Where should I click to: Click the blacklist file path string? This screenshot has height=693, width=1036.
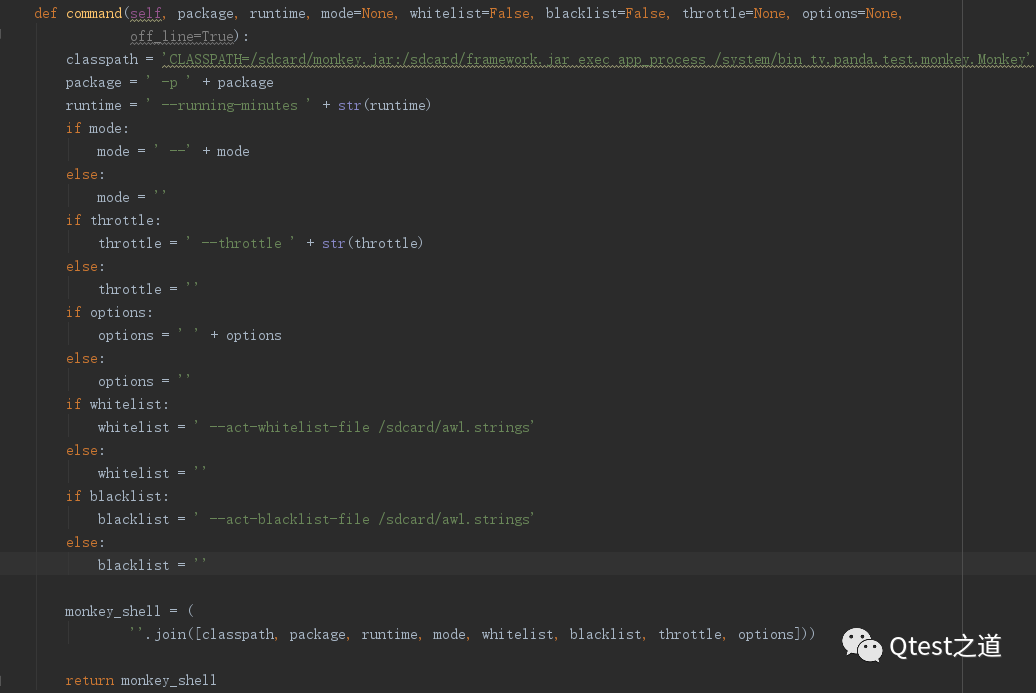click(365, 519)
